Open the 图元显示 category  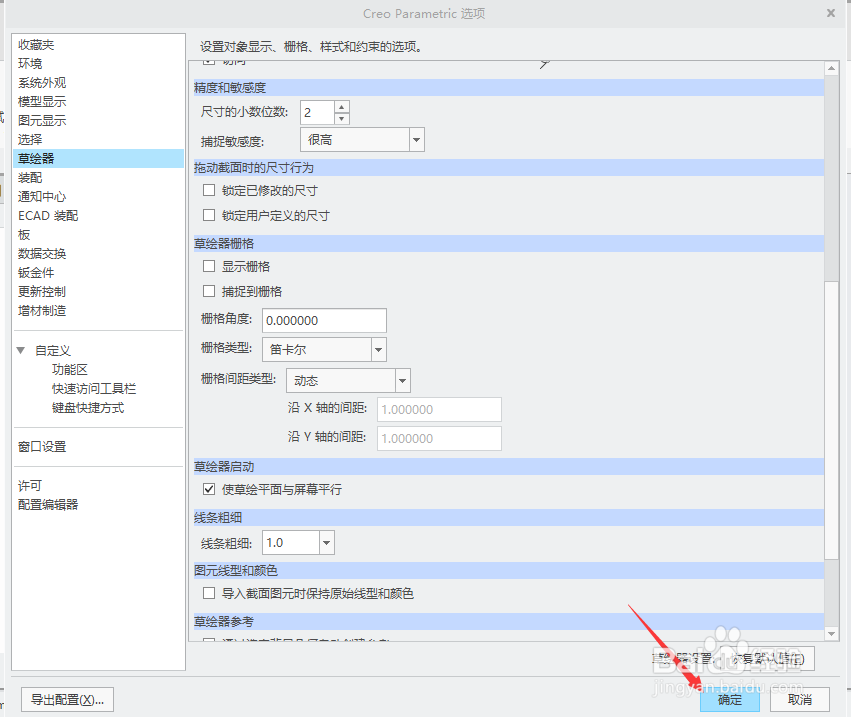[42, 120]
